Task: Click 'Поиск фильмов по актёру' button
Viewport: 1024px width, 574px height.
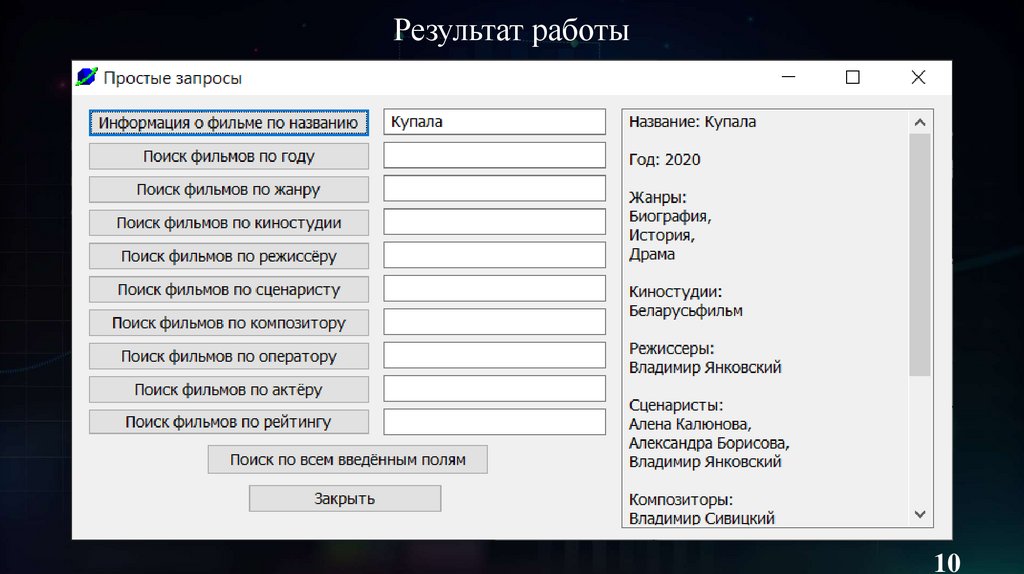Action: point(229,390)
